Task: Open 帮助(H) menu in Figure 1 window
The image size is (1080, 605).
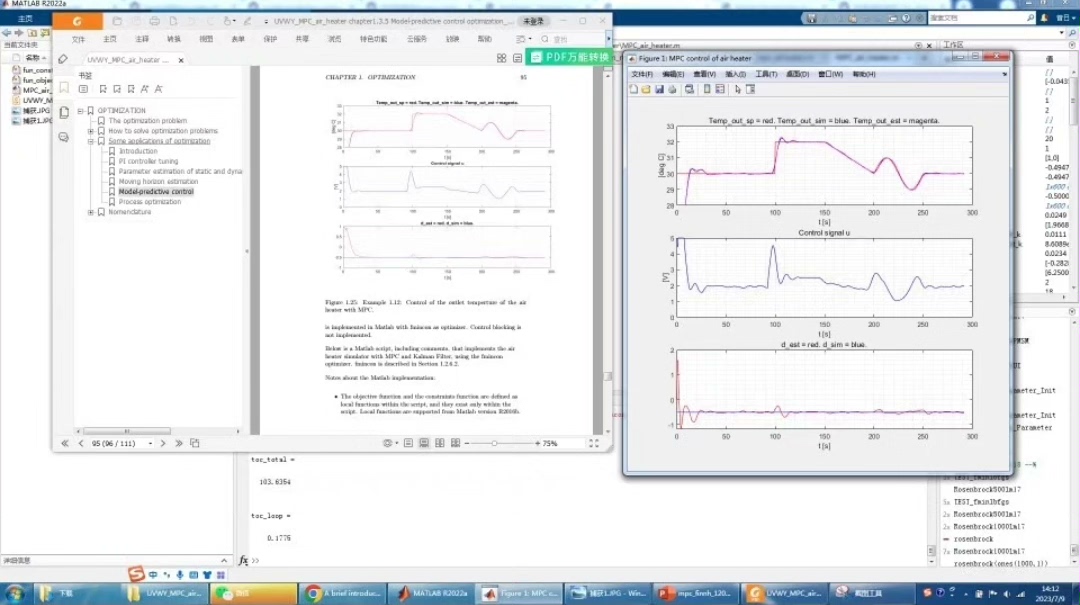Action: (864, 74)
